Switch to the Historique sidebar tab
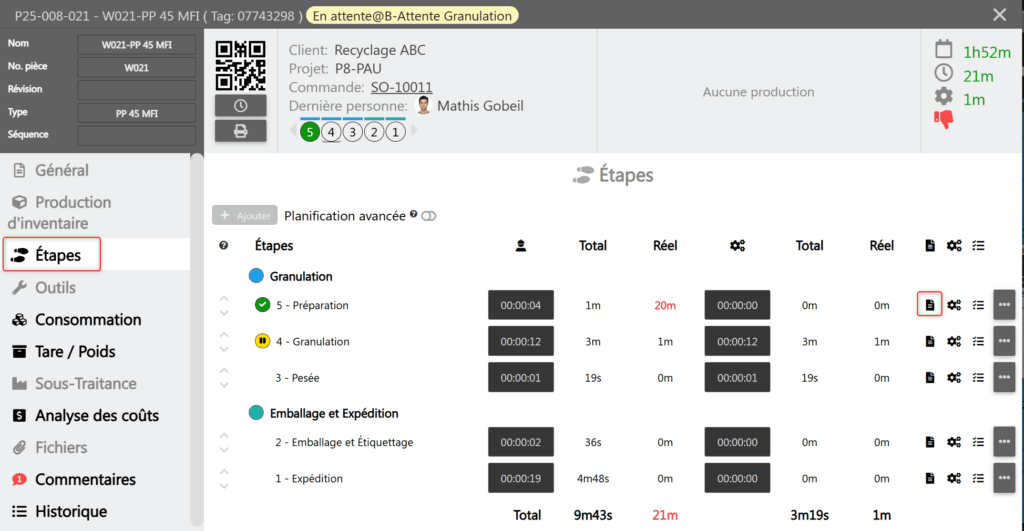This screenshot has width=1024, height=531. [x=70, y=512]
